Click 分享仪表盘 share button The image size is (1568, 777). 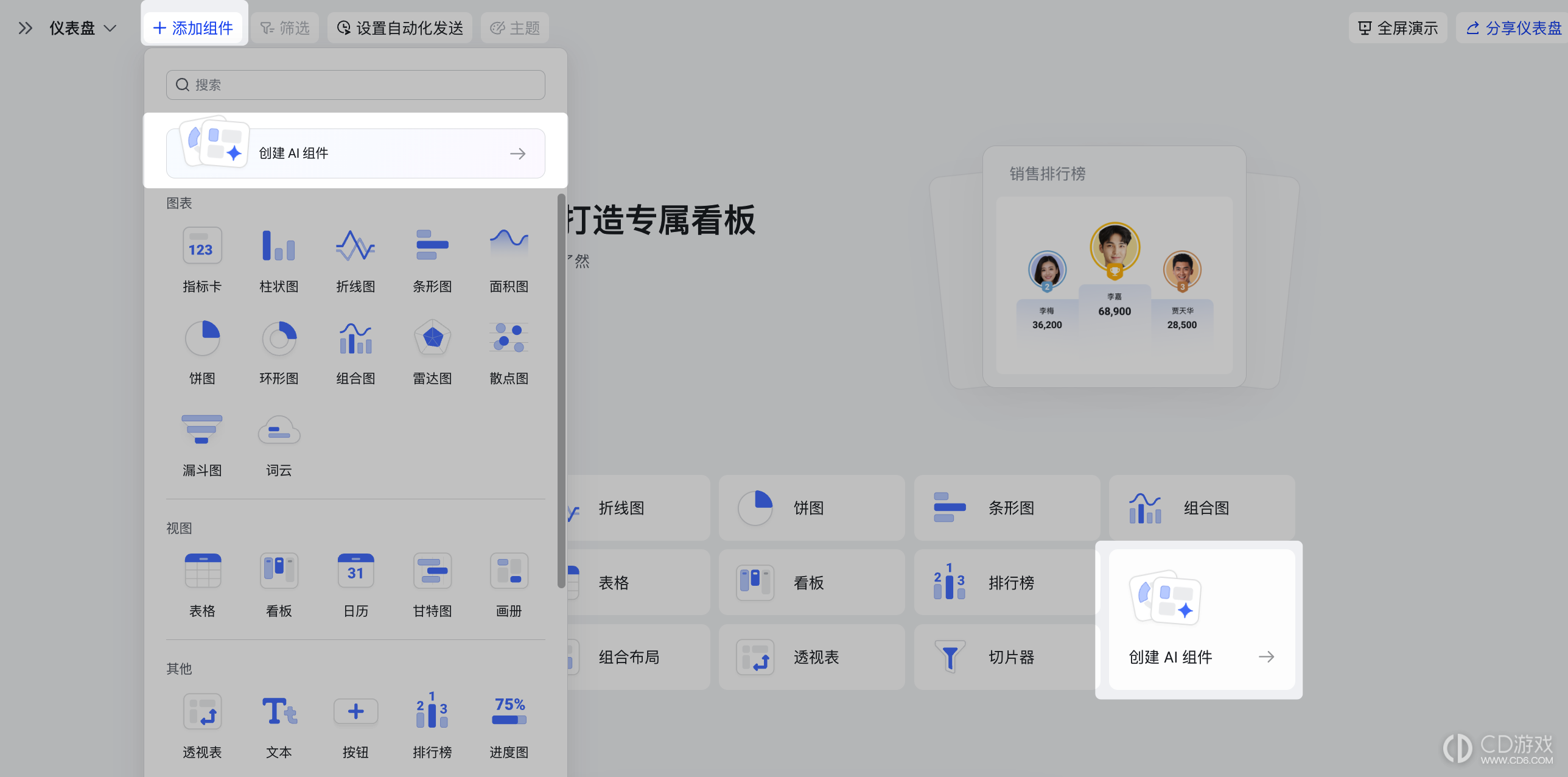click(1513, 28)
